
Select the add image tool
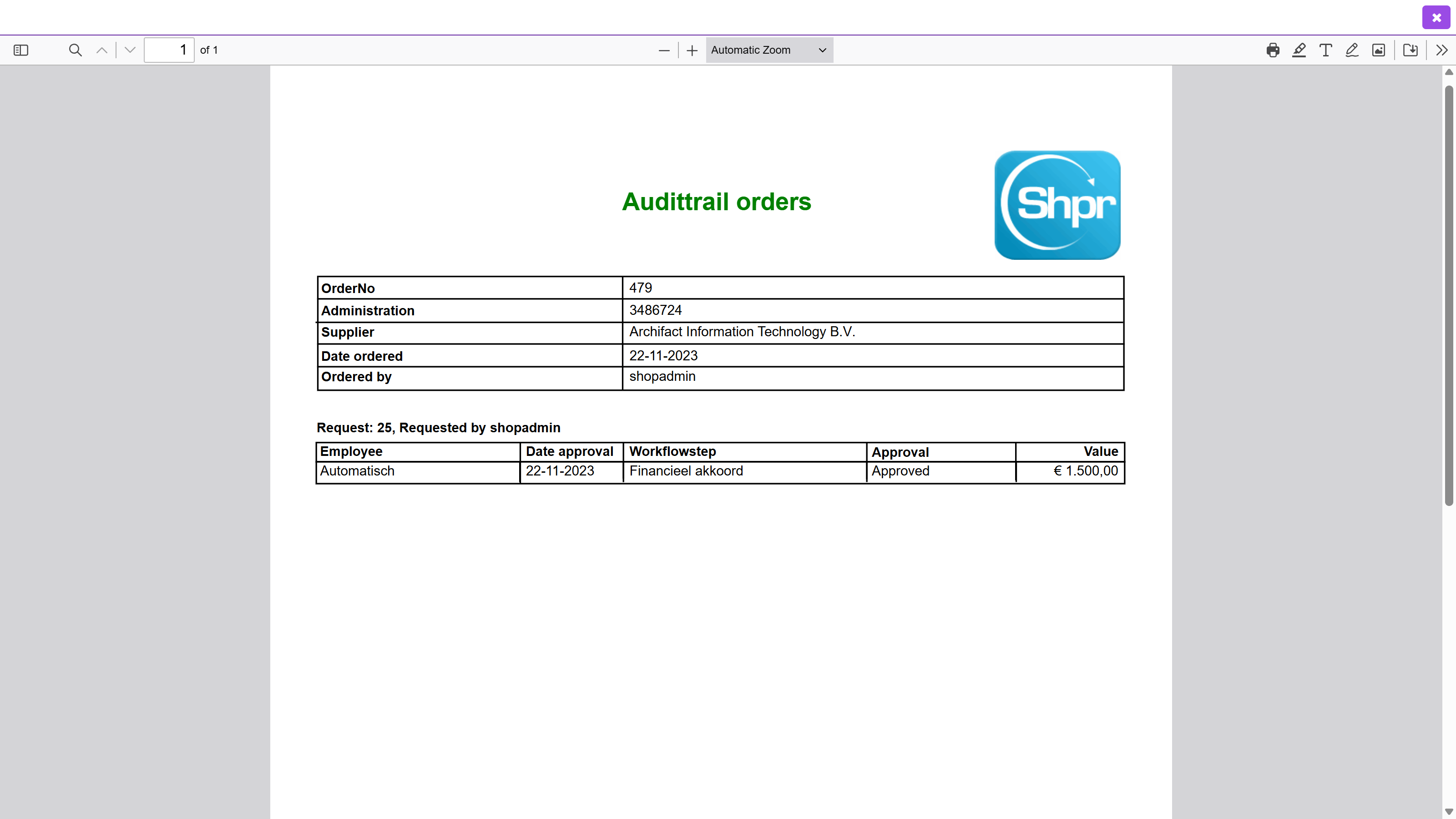point(1379,51)
